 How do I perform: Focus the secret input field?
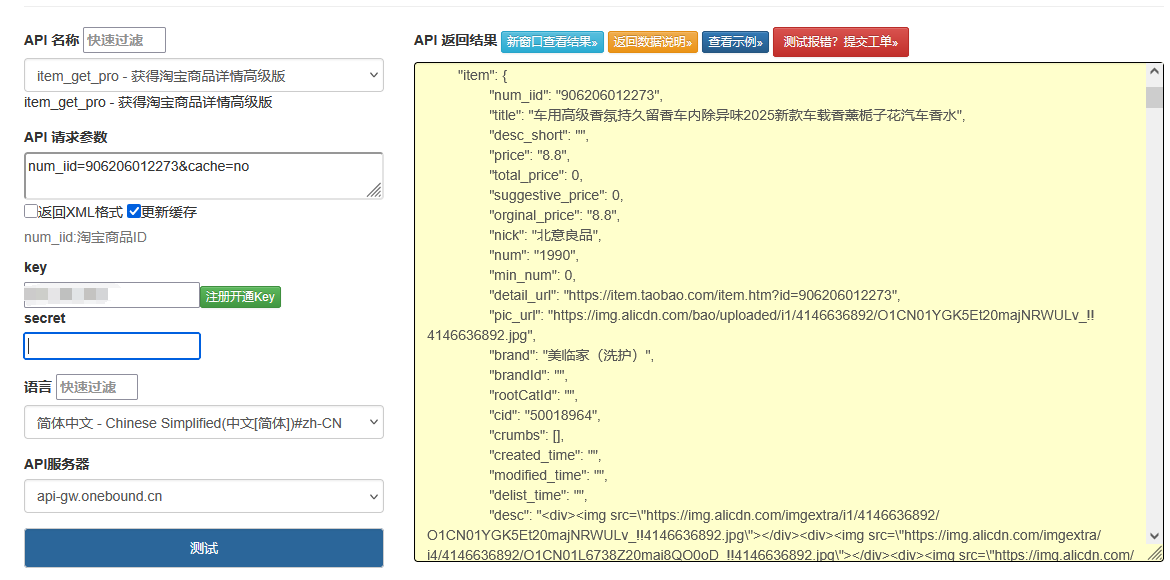[112, 346]
